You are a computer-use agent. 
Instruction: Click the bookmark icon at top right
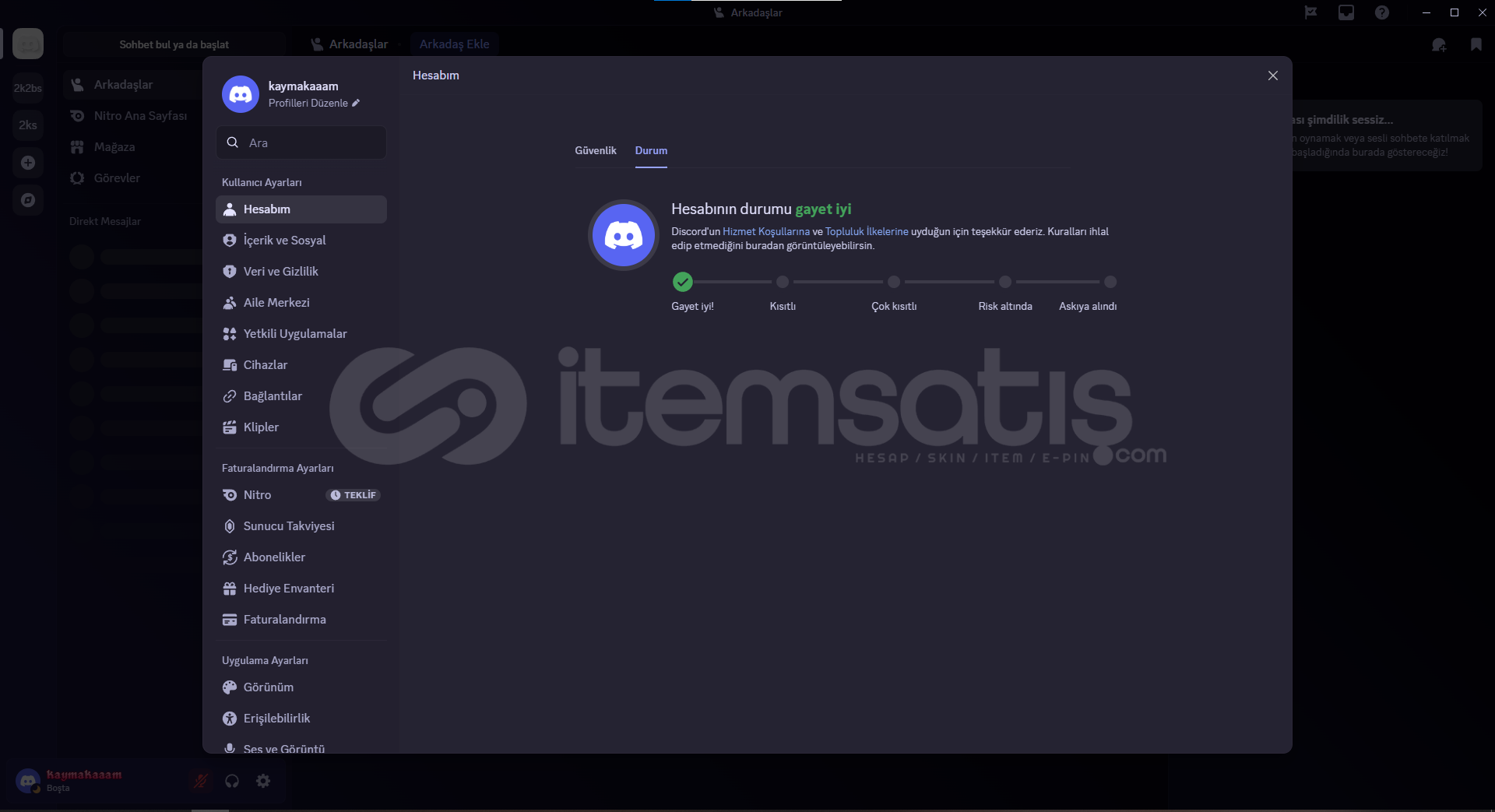(x=1476, y=44)
